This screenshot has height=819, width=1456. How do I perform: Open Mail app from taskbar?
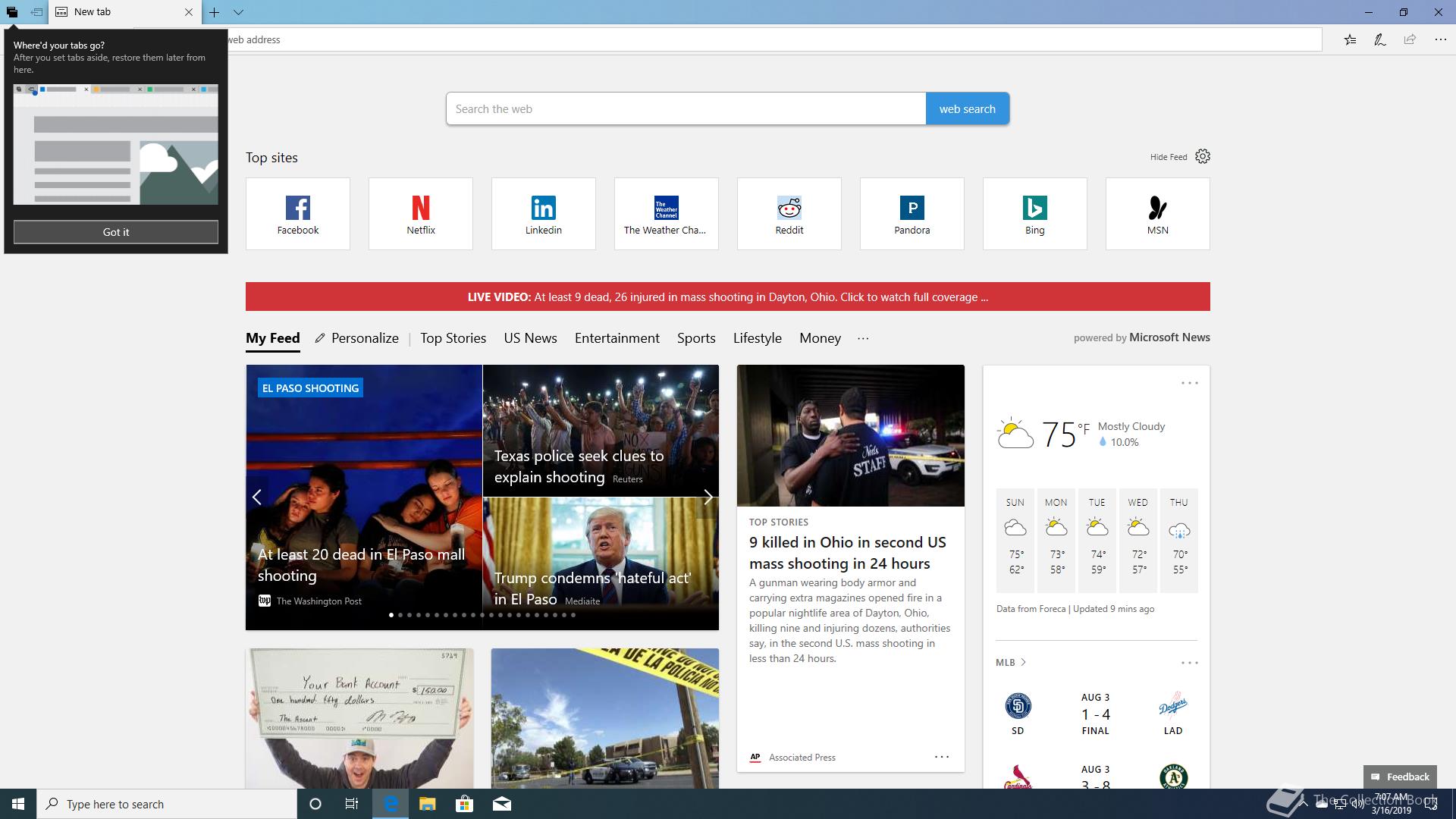point(502,804)
